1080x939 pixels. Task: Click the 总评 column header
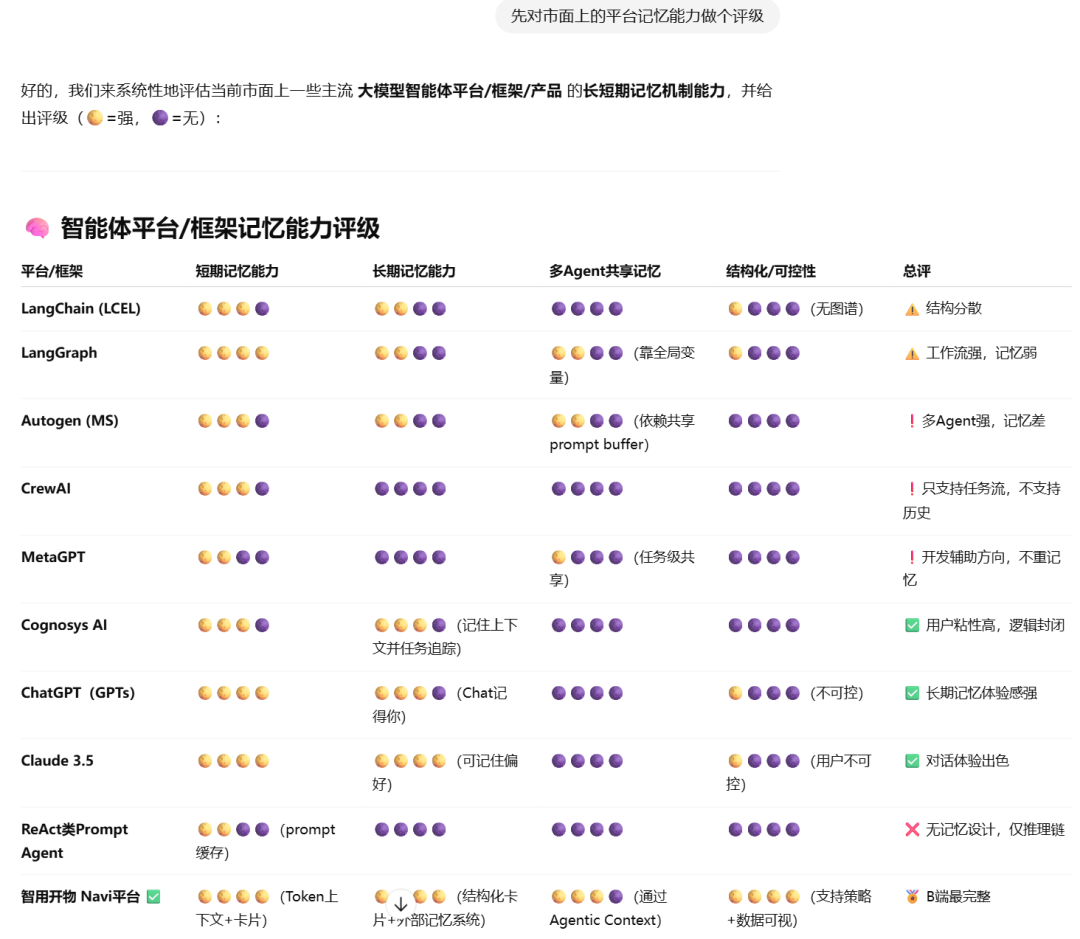[x=917, y=271]
